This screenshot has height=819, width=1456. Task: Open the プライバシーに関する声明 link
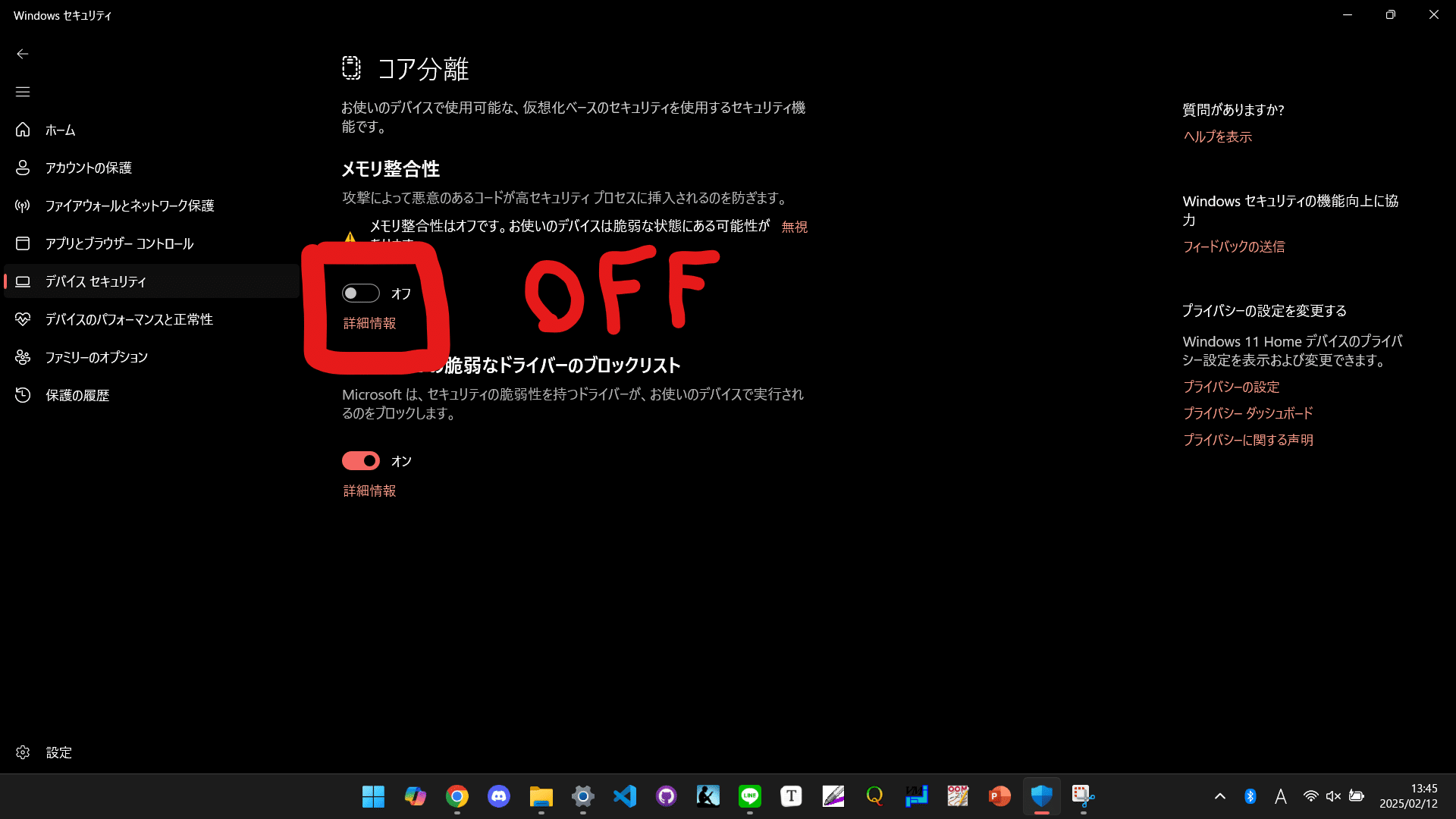pos(1248,440)
